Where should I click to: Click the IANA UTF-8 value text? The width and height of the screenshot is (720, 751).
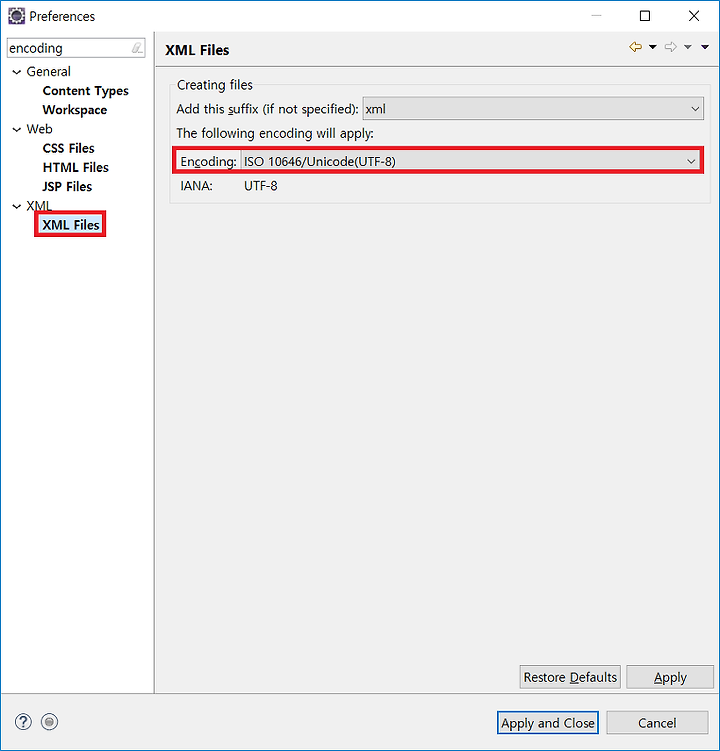261,186
